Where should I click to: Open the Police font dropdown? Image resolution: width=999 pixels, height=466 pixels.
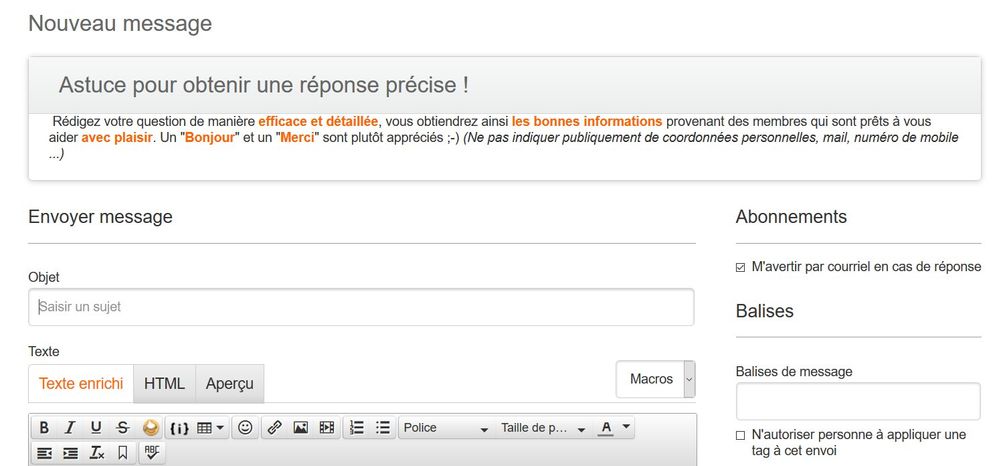pyautogui.click(x=446, y=428)
